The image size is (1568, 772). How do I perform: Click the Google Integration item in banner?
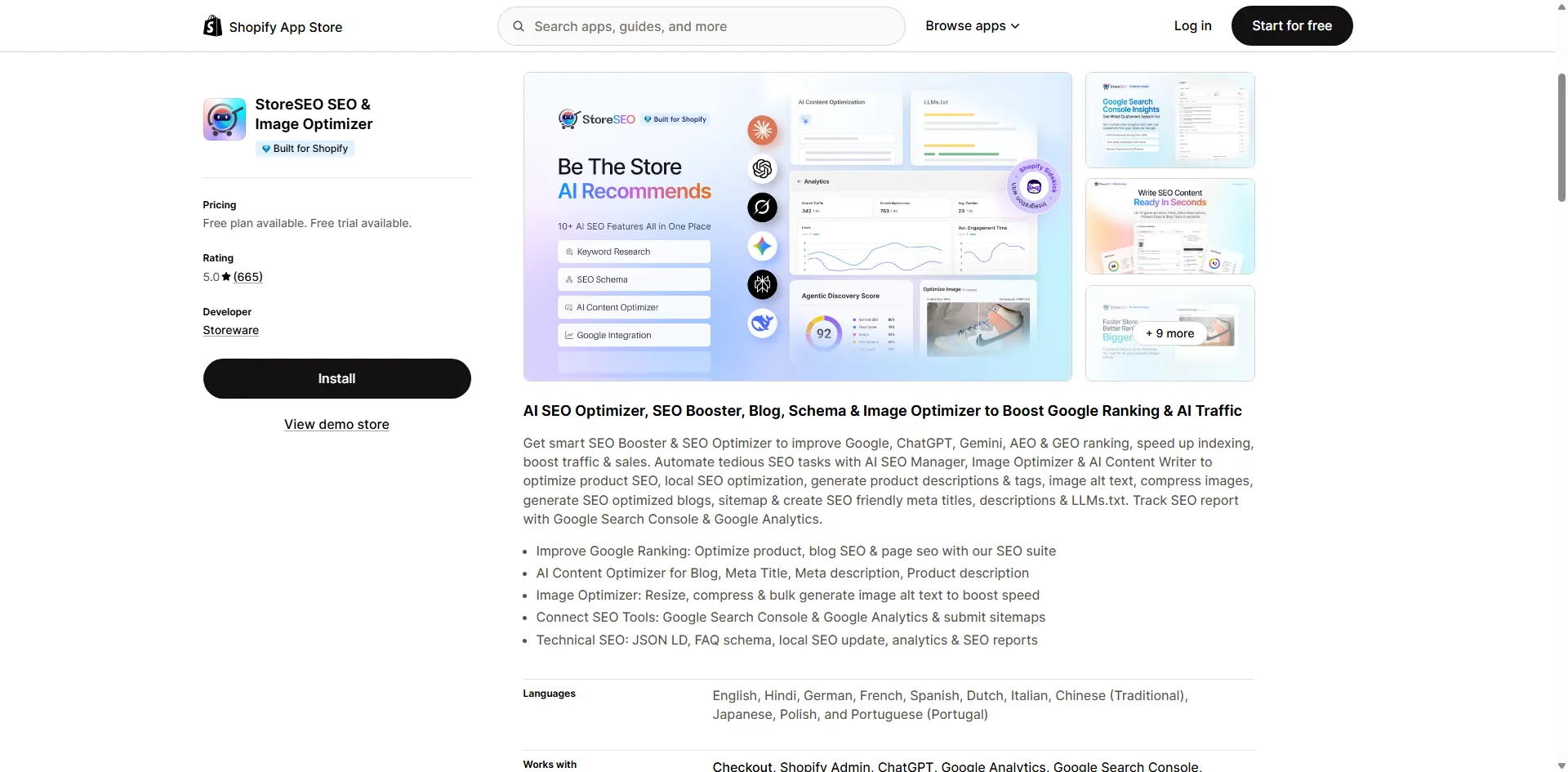point(634,335)
